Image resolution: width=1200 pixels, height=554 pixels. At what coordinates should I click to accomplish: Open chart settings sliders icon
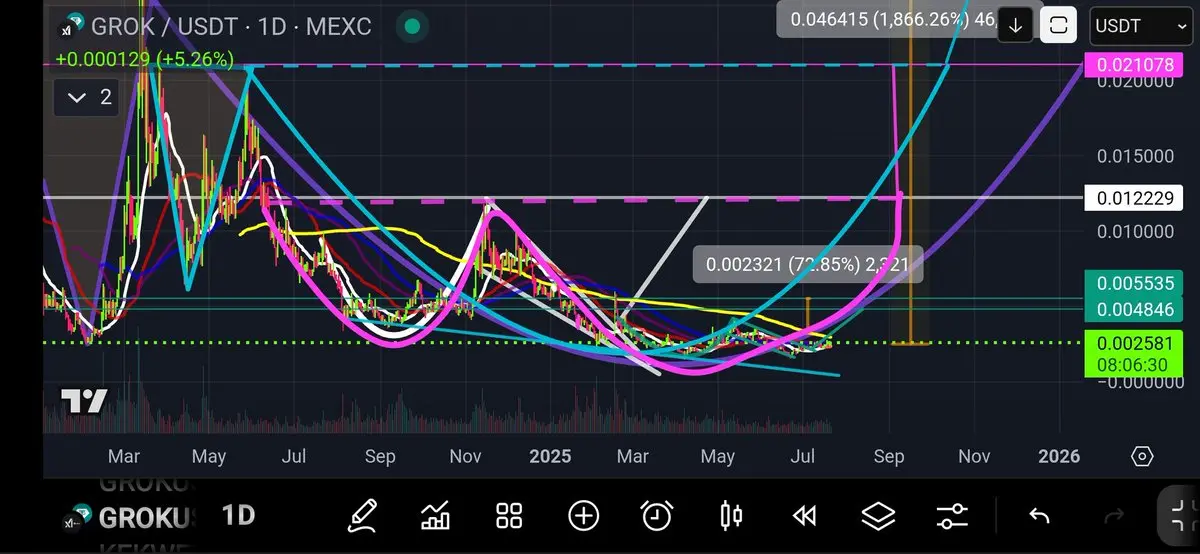pos(952,516)
